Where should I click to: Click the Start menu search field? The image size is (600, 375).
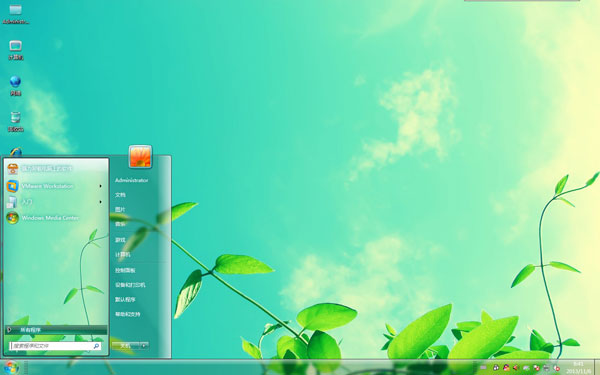pos(55,346)
